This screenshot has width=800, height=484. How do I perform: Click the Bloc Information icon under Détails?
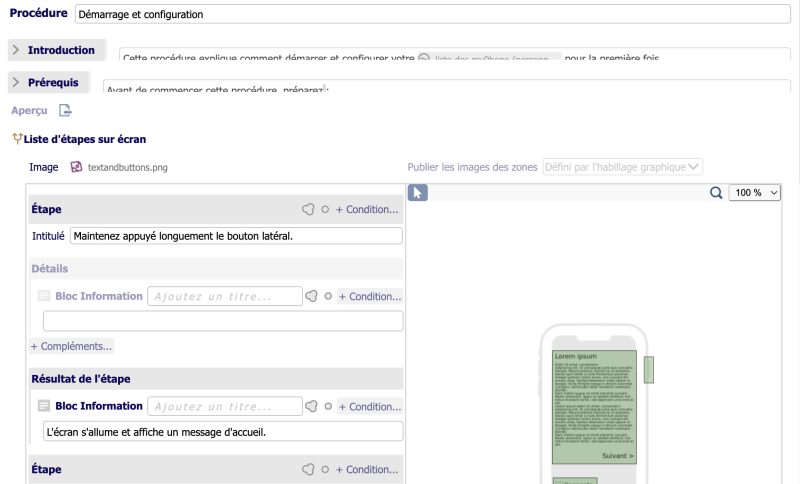point(44,296)
